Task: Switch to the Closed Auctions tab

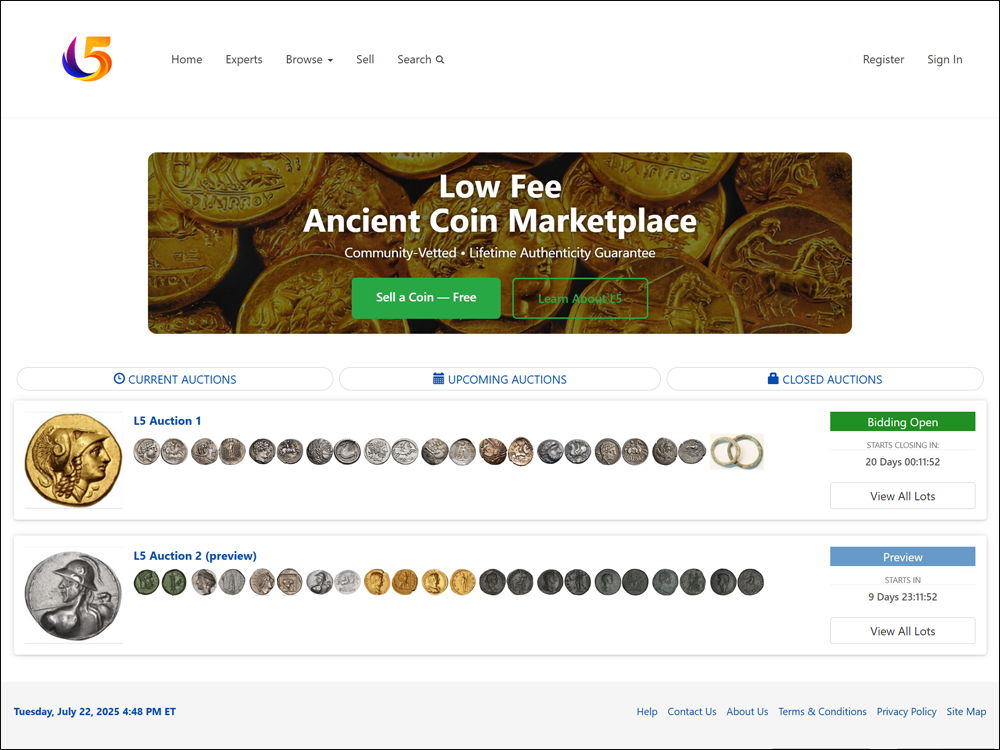Action: (x=825, y=379)
